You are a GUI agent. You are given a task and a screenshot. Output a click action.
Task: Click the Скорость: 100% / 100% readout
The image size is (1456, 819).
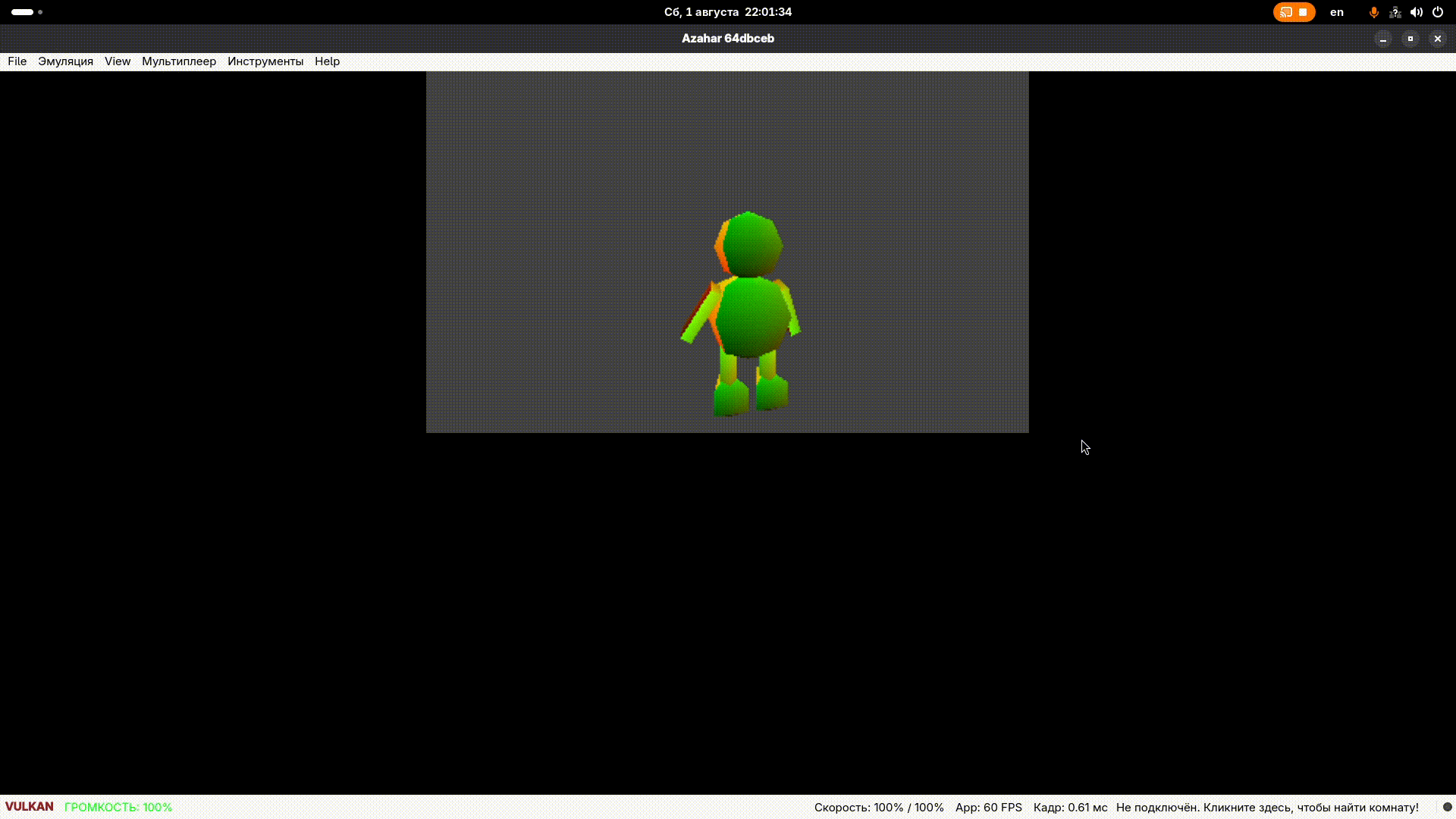[x=879, y=807]
